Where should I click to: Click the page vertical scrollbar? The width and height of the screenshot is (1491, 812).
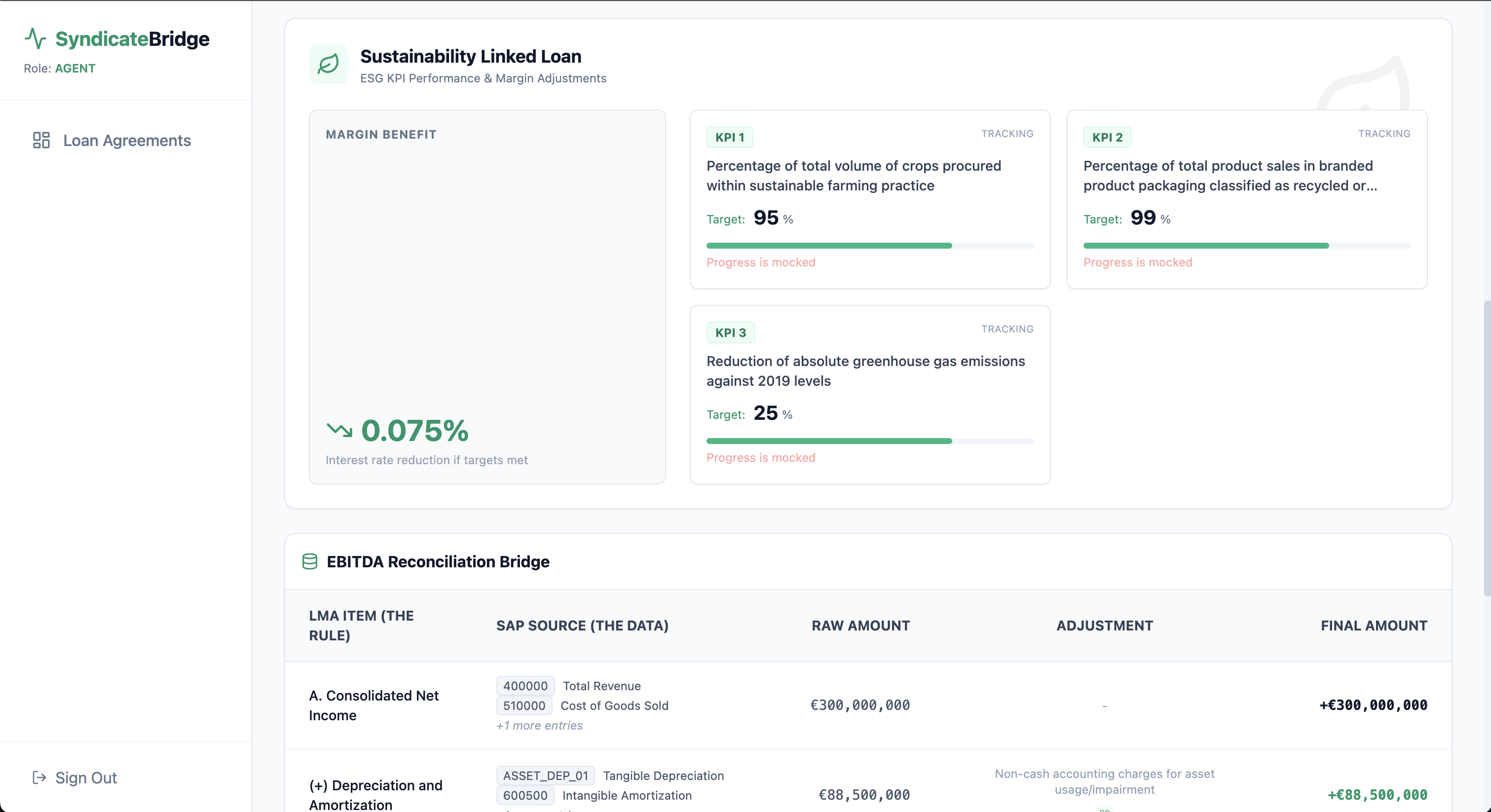point(1487,448)
